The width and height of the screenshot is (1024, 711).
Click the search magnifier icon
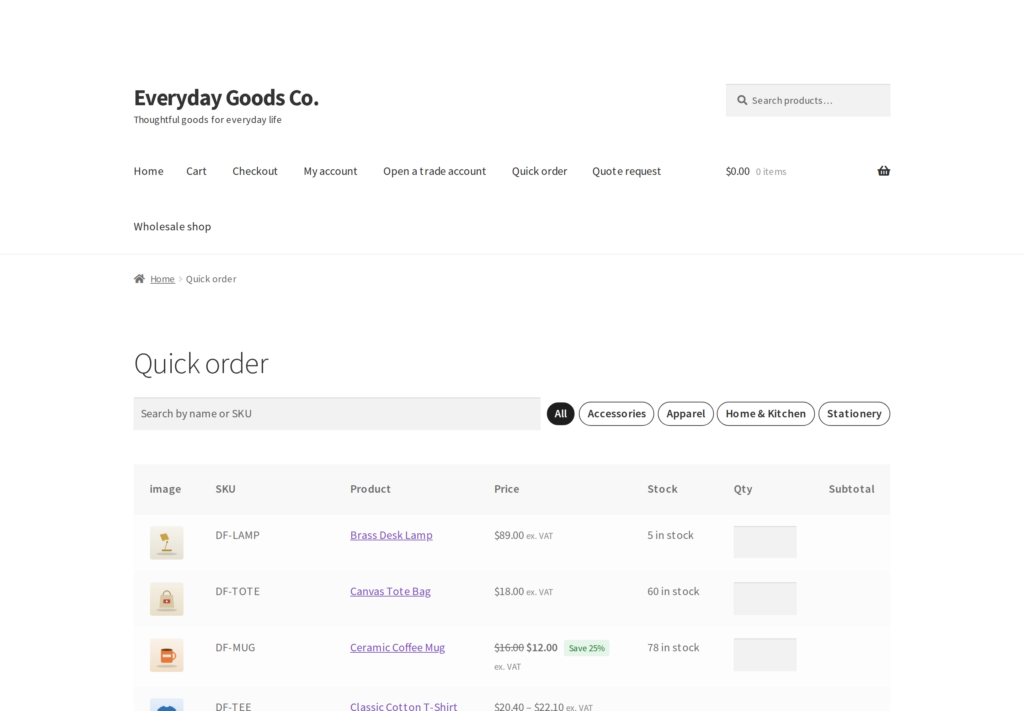pyautogui.click(x=742, y=101)
